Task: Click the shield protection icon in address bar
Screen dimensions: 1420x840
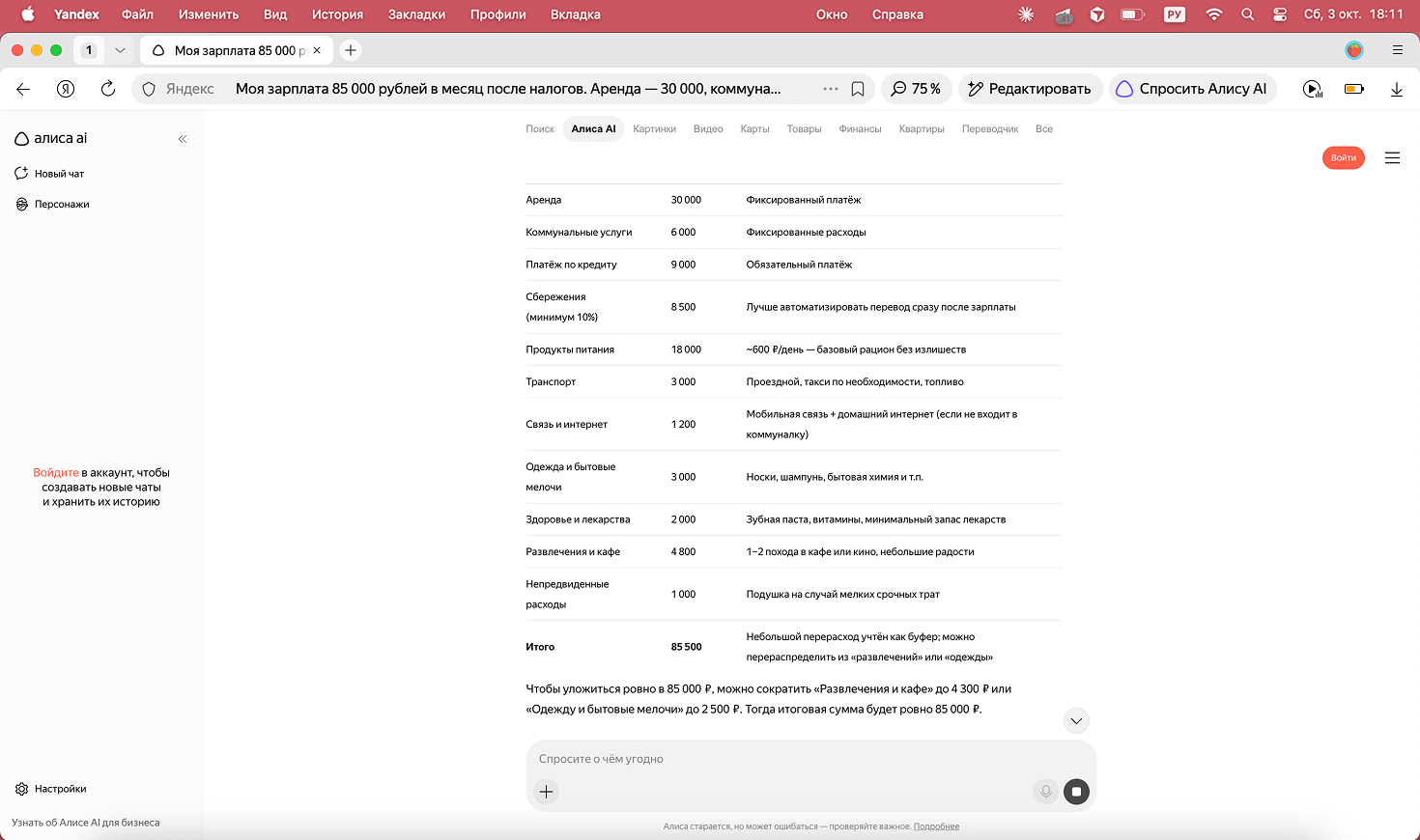Action: pos(149,89)
